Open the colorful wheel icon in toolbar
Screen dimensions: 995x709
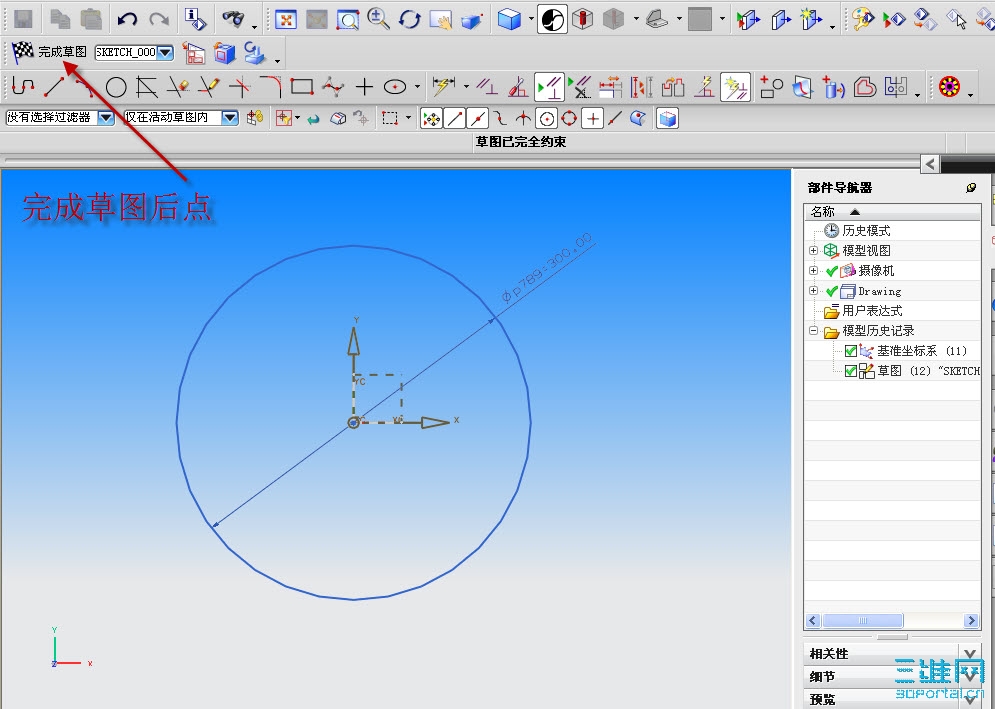949,86
